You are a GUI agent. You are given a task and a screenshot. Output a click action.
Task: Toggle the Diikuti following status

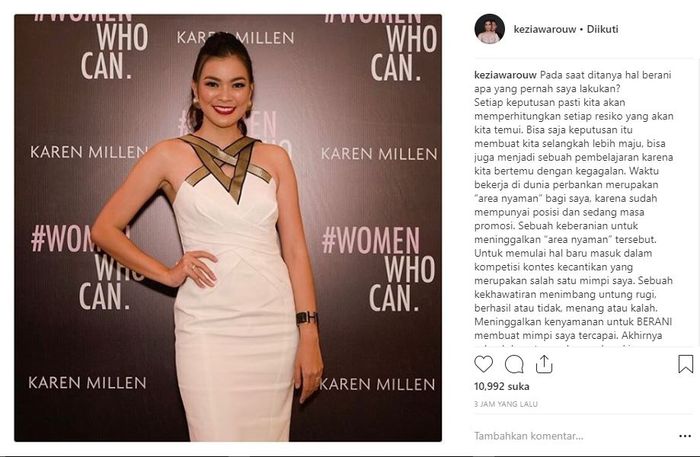pyautogui.click(x=602, y=29)
